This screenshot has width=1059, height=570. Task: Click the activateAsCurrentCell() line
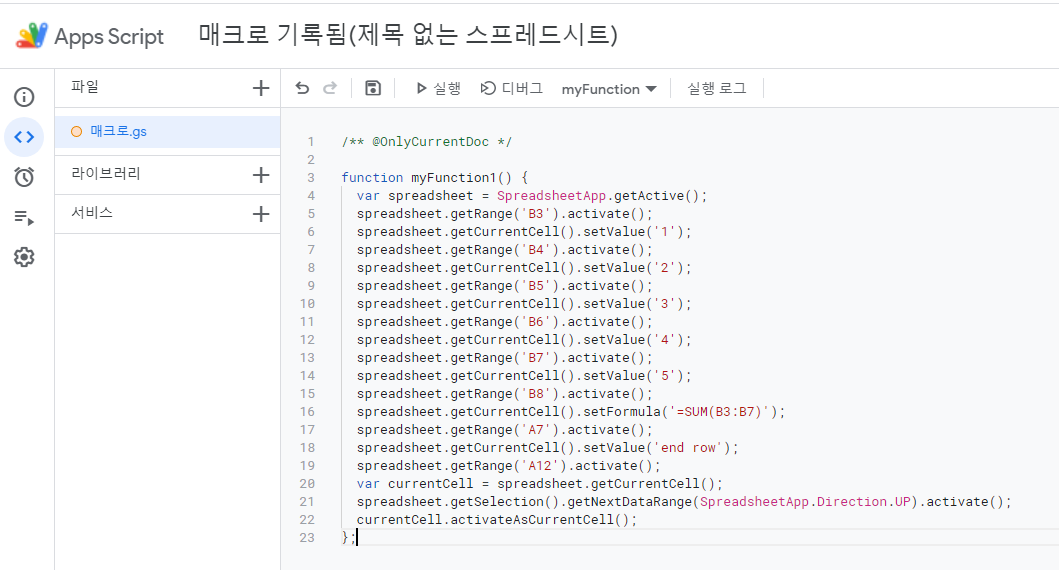pyautogui.click(x=497, y=520)
